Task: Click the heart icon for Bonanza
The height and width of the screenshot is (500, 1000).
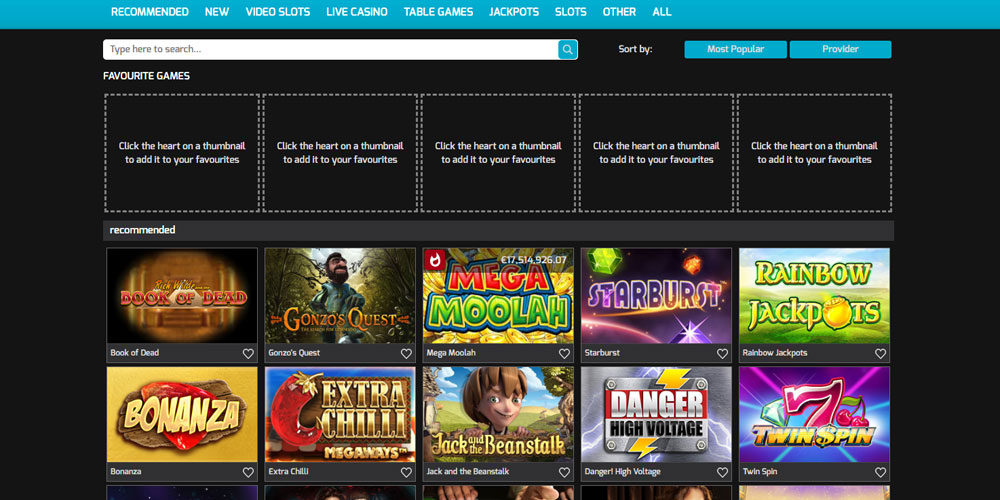Action: point(248,472)
